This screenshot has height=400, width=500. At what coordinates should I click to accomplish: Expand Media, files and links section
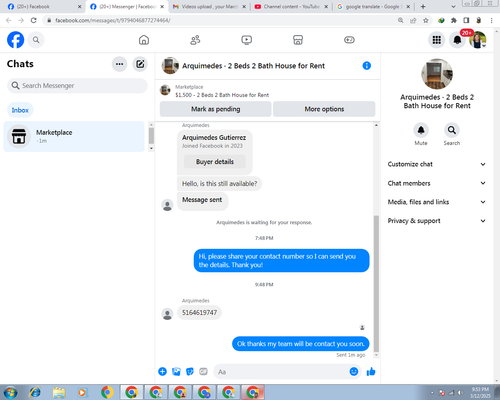pyautogui.click(x=437, y=202)
